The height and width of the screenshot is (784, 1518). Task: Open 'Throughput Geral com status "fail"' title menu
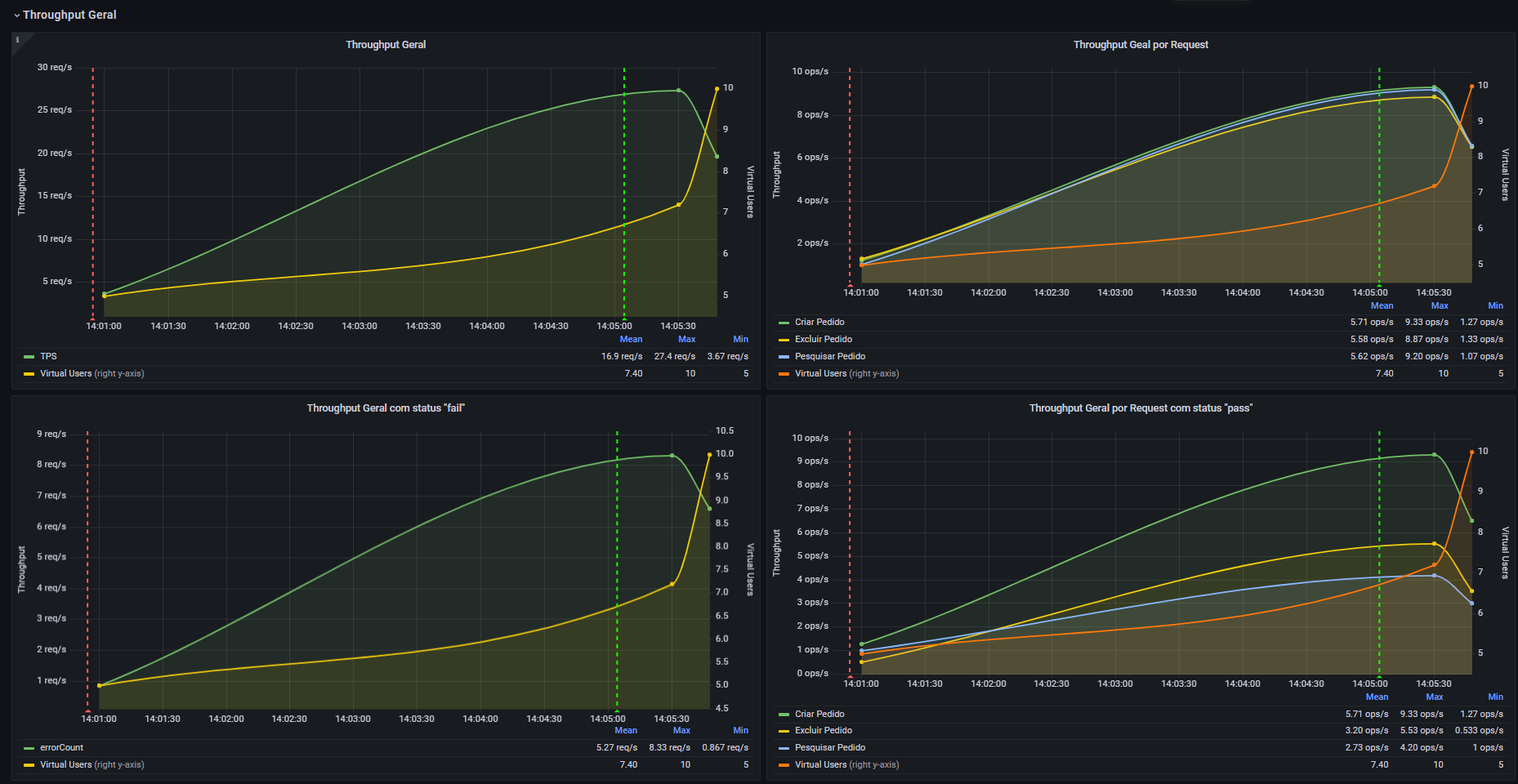[386, 408]
